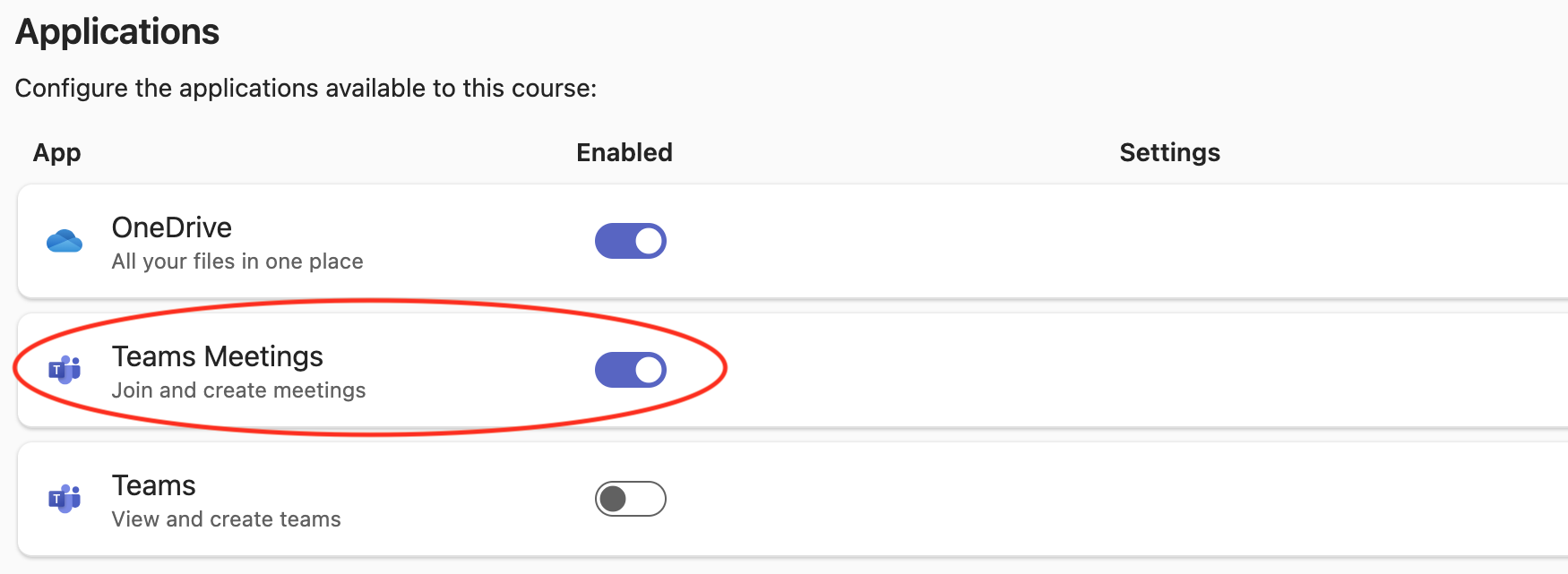Click the "Configure the applications" instruction text
Viewport: 1568px width, 574px height.
tap(306, 89)
